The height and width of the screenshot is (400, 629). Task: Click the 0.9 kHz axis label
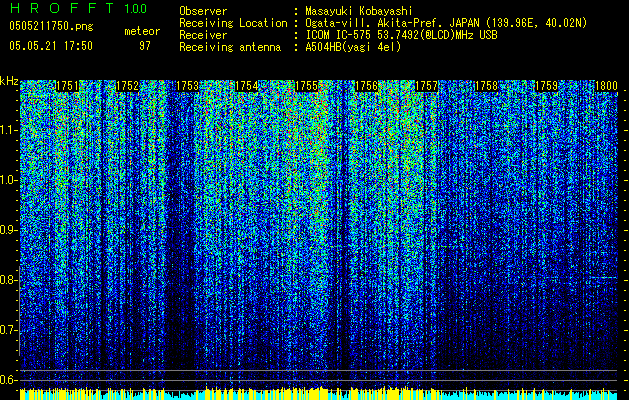9,230
